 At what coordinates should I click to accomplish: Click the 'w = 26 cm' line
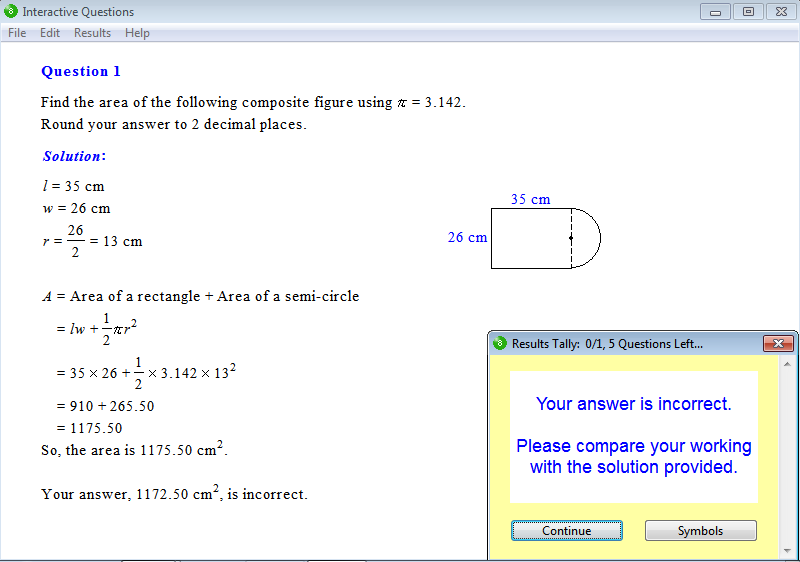pos(77,208)
